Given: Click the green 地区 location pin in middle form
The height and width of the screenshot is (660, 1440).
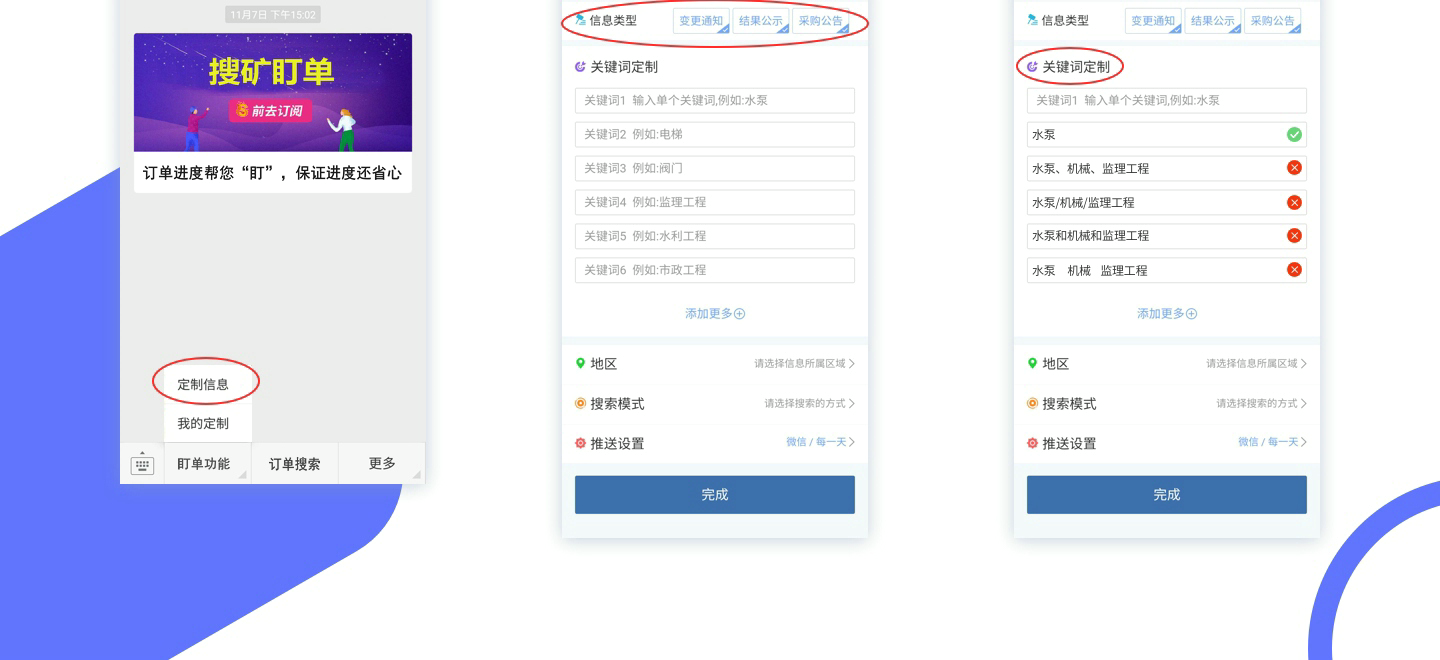Looking at the screenshot, I should pos(580,364).
